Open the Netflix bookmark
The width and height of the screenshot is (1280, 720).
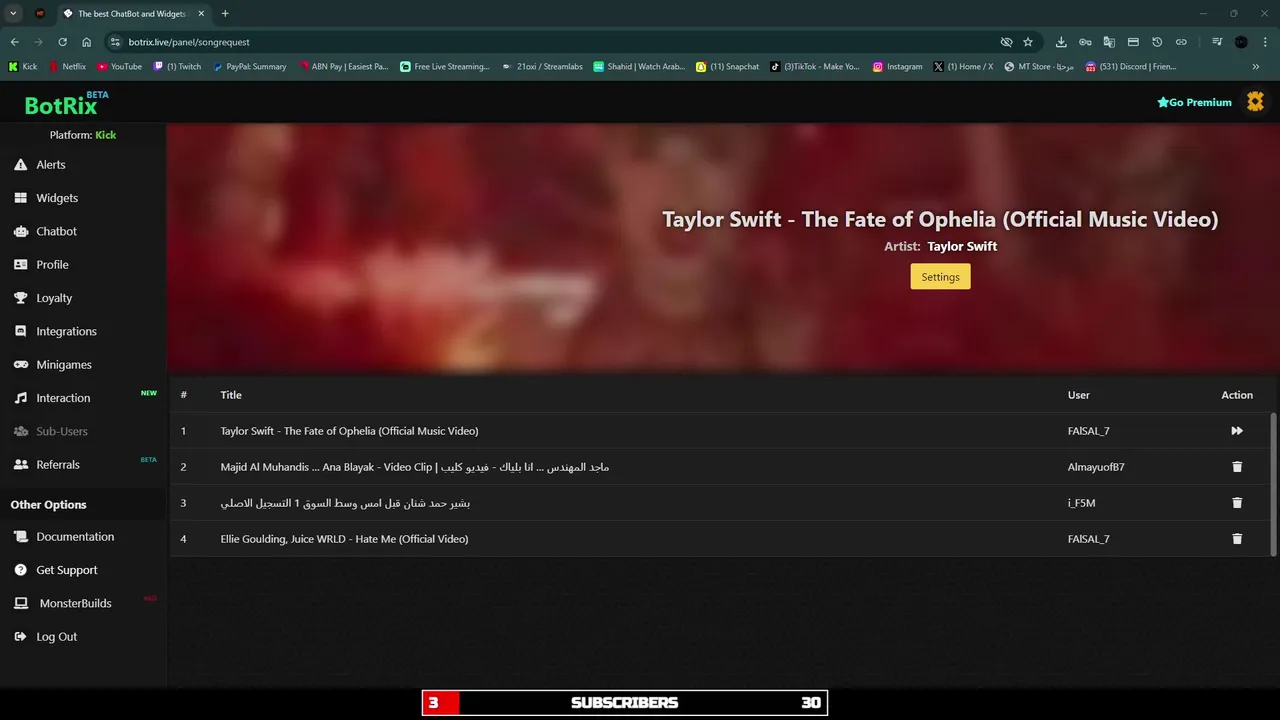tap(68, 67)
